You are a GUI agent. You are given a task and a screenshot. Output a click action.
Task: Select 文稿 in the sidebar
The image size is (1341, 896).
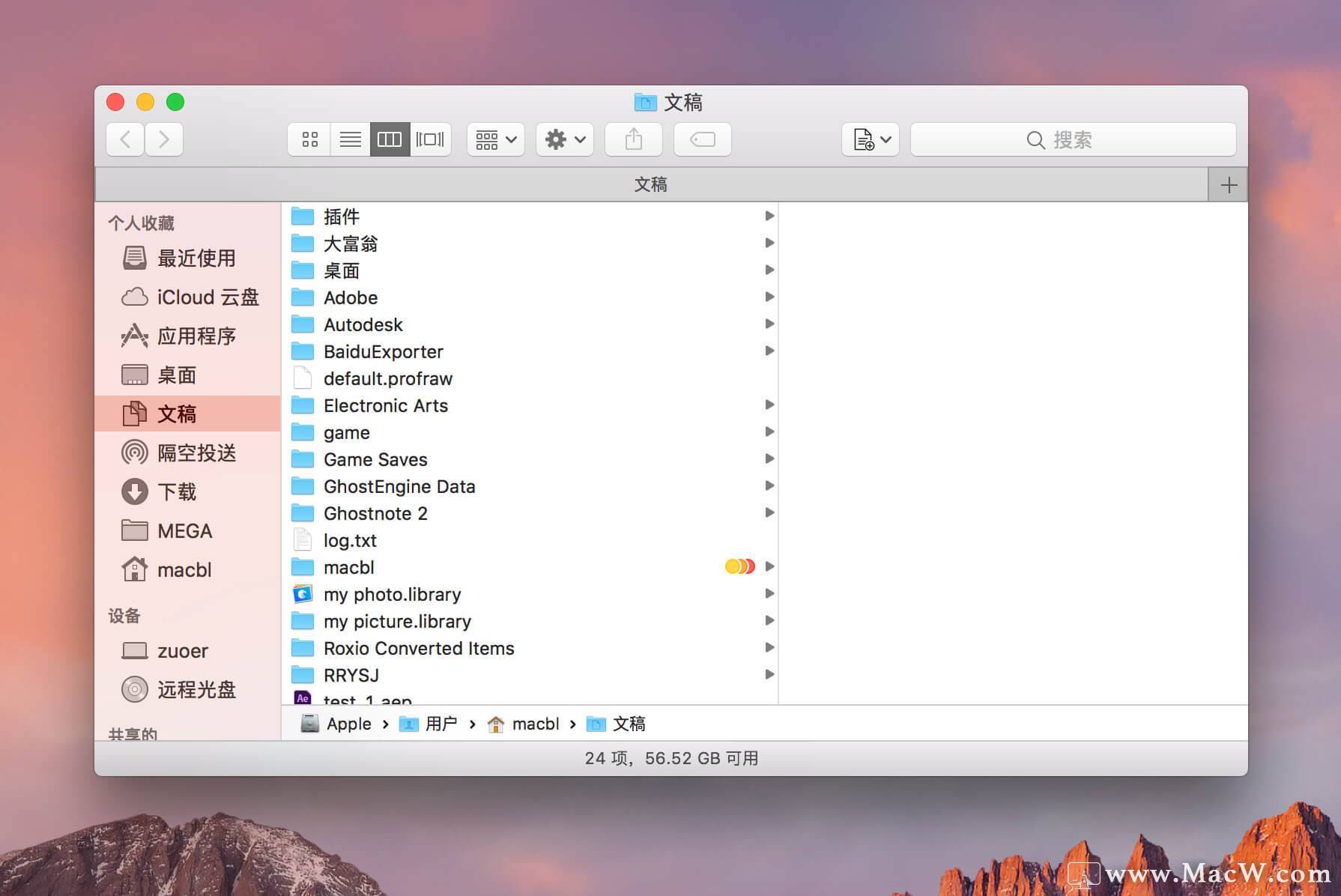click(x=187, y=414)
